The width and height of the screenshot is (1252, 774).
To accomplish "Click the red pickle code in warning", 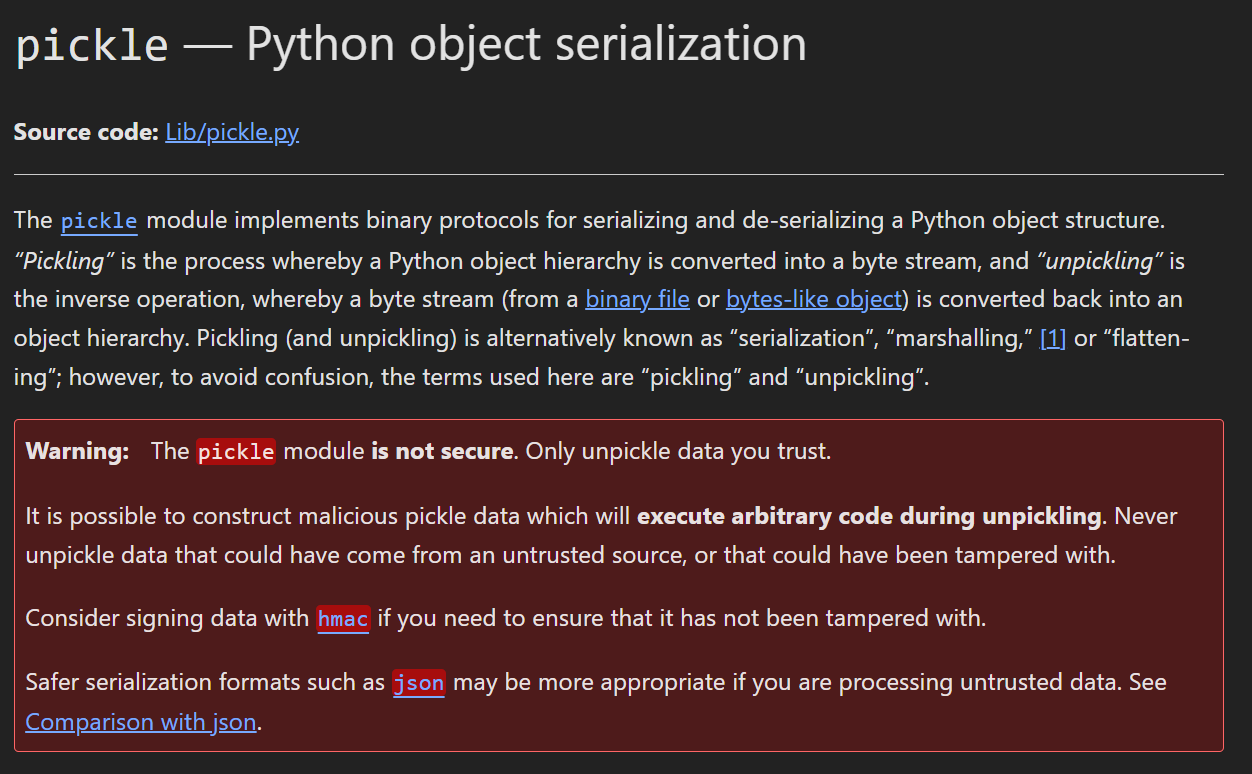I will tap(235, 452).
